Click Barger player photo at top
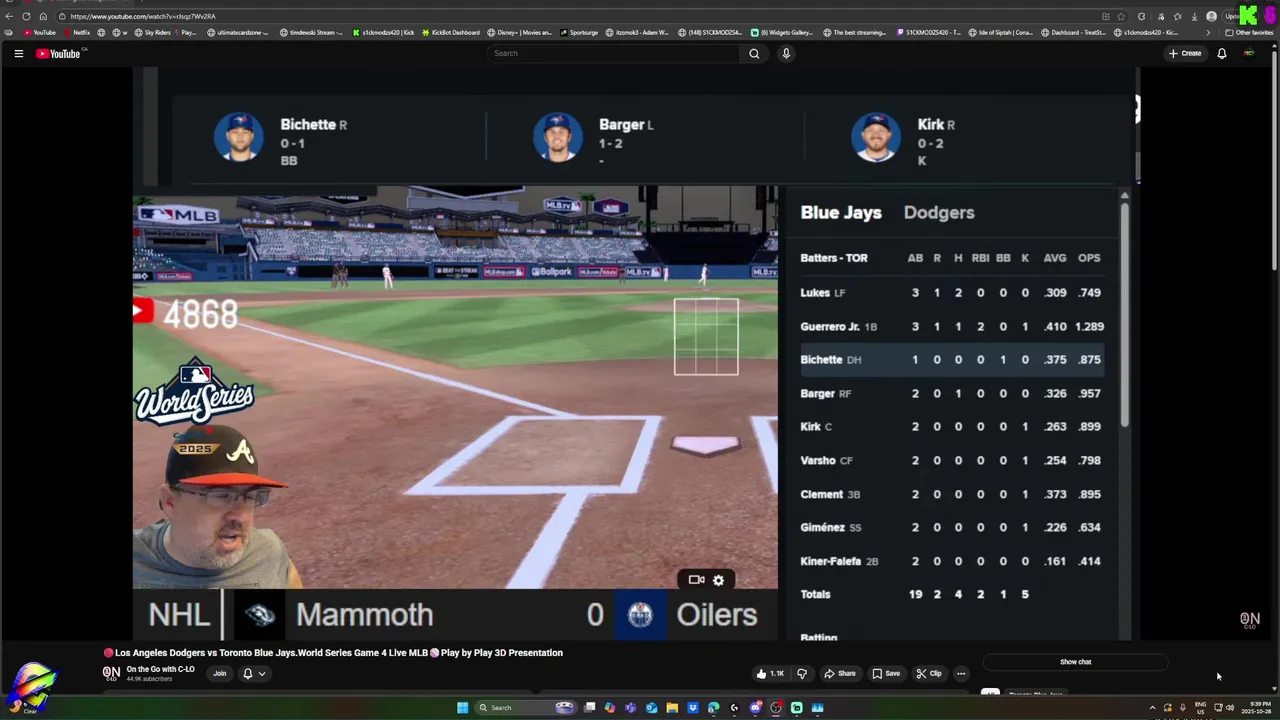This screenshot has width=1280, height=720. 557,137
